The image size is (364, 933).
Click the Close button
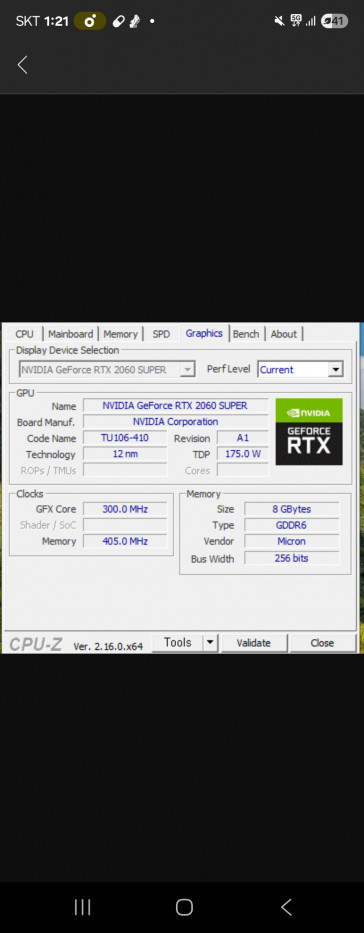pyautogui.click(x=322, y=643)
